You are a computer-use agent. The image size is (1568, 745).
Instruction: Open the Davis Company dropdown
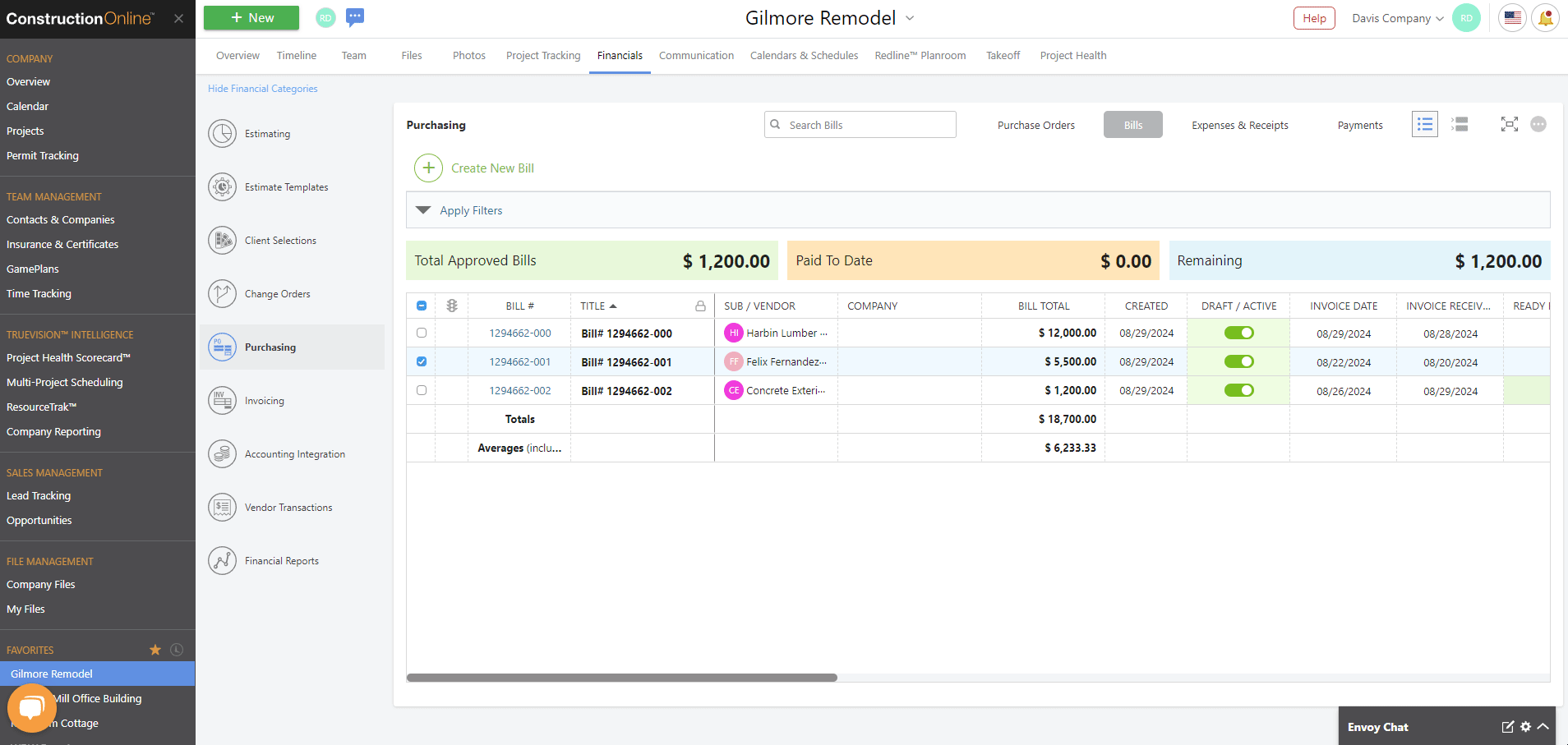click(x=1395, y=17)
